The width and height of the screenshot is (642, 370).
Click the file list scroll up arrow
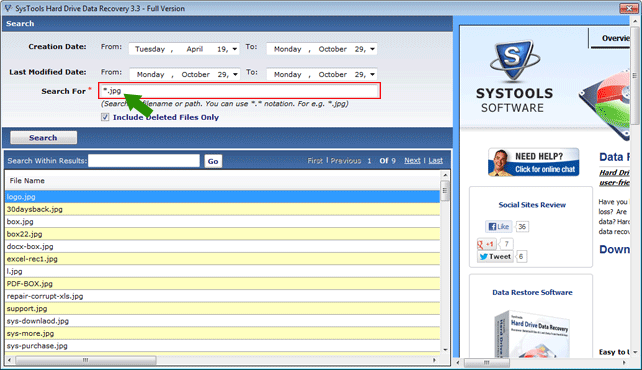tap(445, 175)
